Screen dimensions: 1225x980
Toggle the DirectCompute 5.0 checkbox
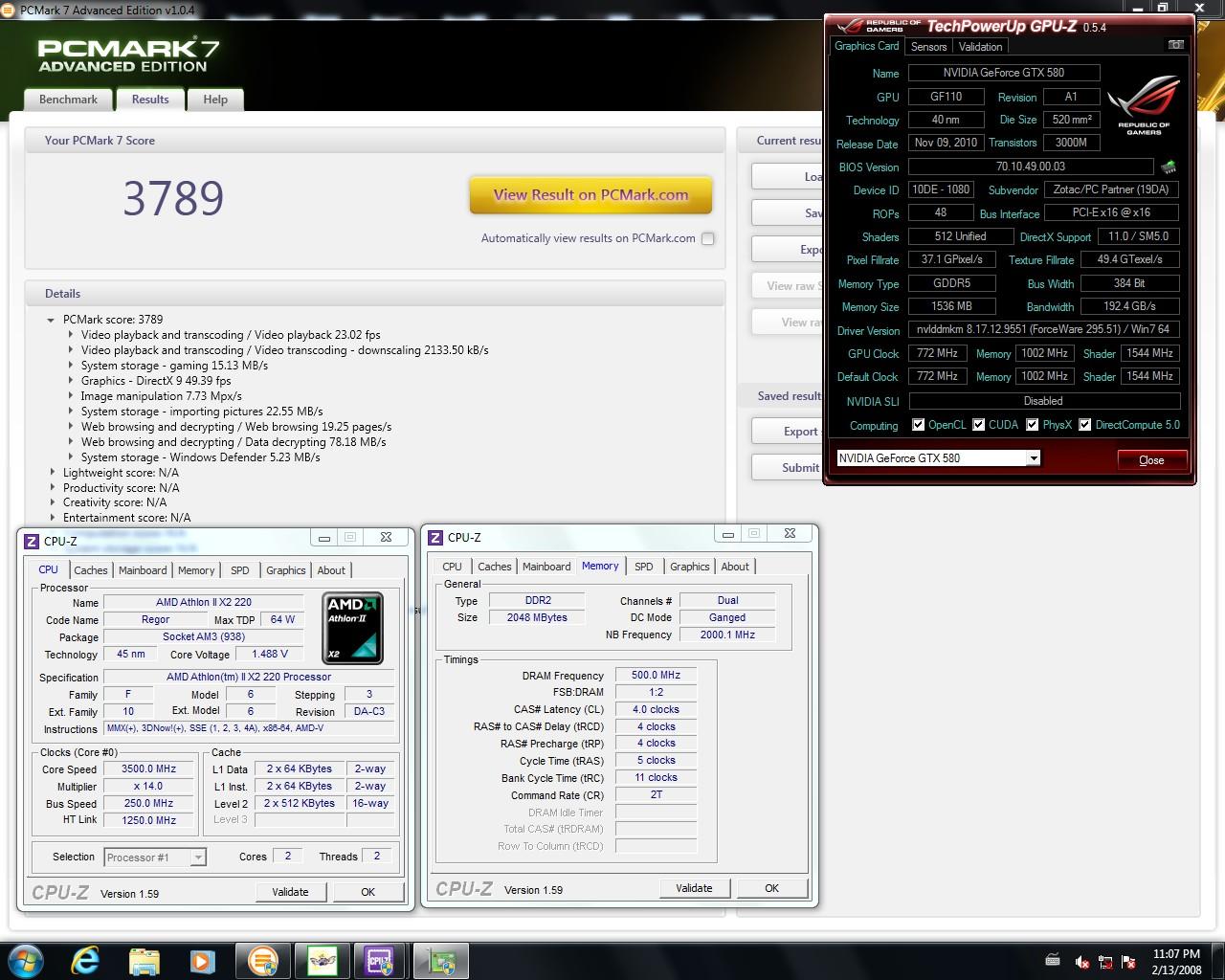(x=1085, y=425)
